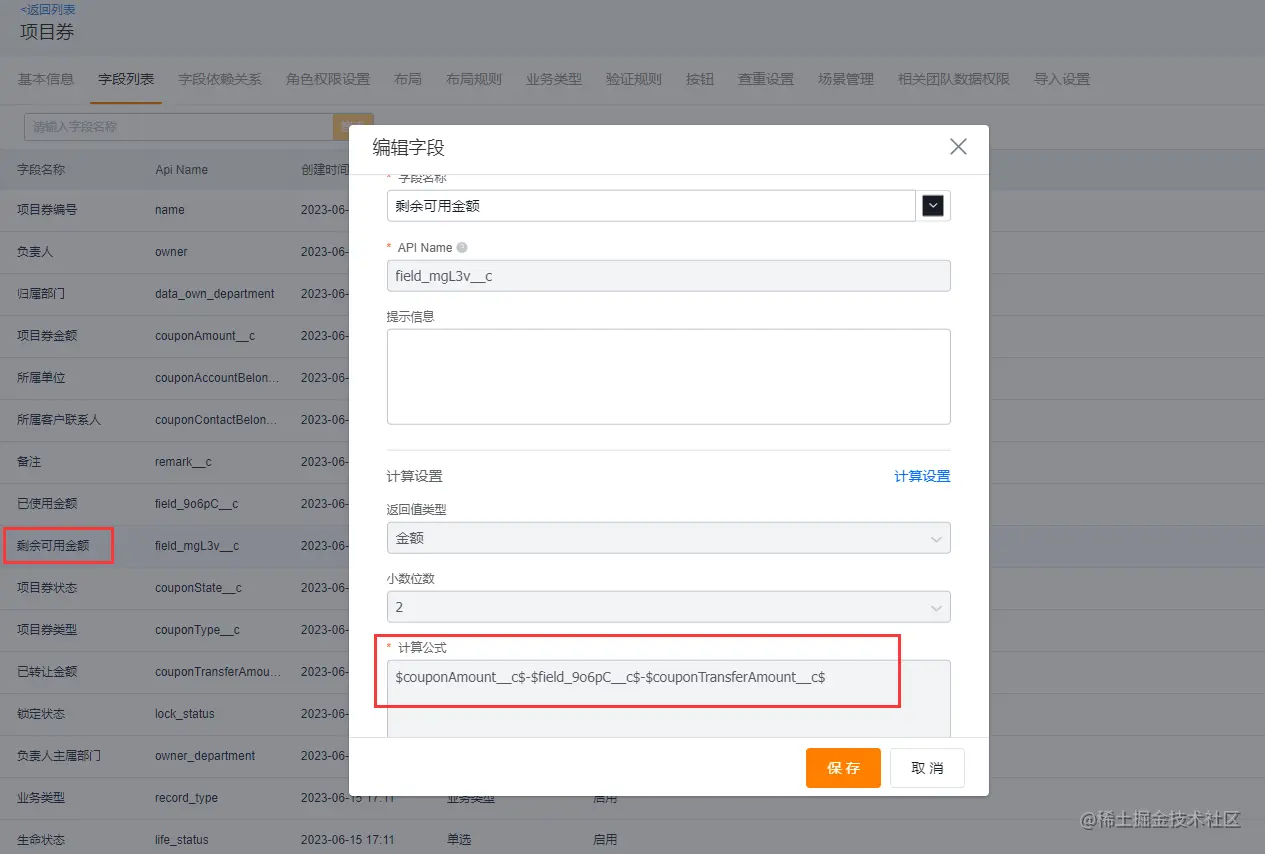
Task: Click the data_own_department Api Name cell
Action: [215, 294]
